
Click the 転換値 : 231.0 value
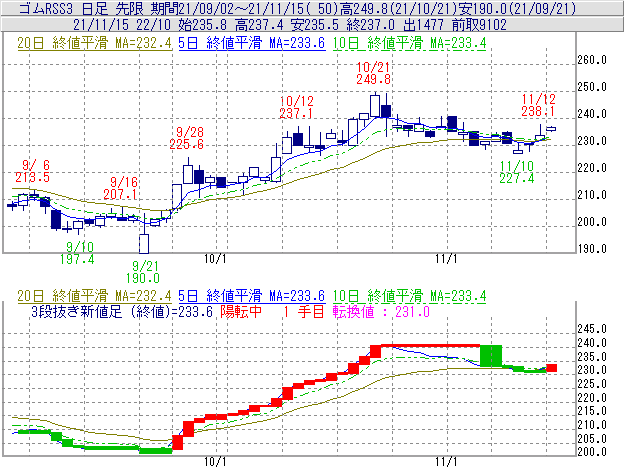(381, 311)
